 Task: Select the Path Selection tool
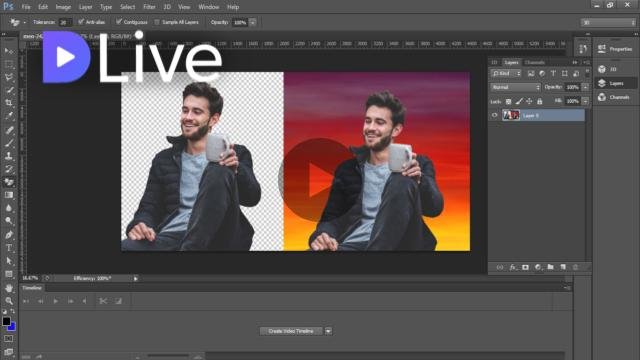[x=9, y=261]
